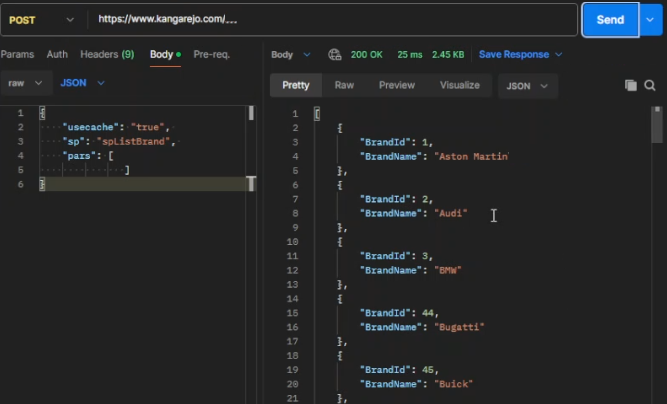667x404 pixels.
Task: Click "spListBrand" value in request body
Action: coord(133,142)
